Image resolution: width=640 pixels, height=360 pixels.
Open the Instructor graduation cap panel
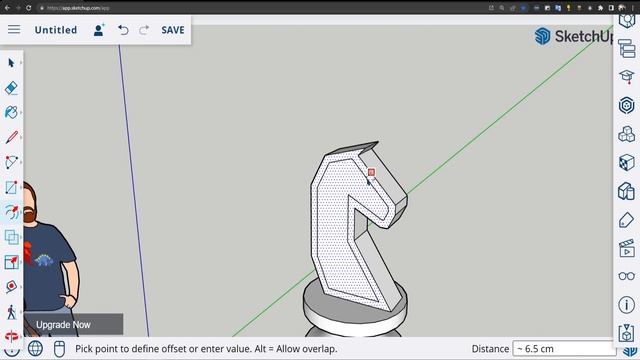pyautogui.click(x=627, y=76)
